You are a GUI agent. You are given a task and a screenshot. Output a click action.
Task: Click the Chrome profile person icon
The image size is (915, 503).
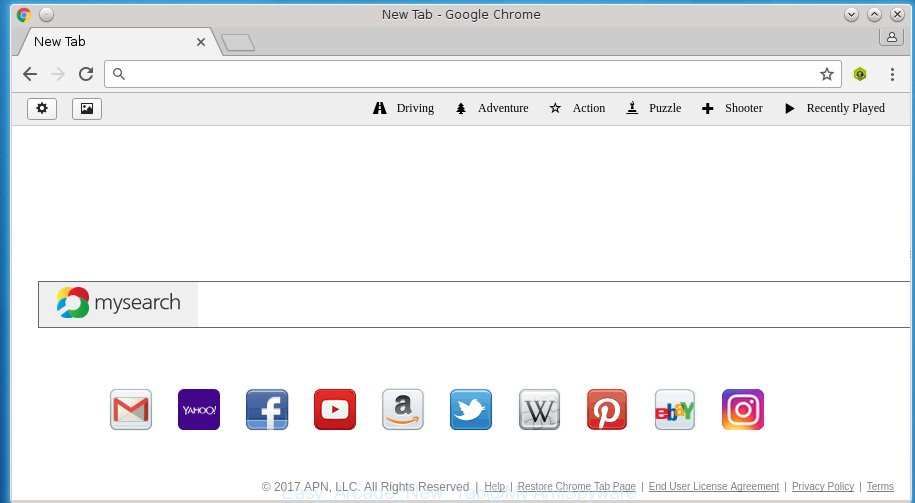[892, 37]
